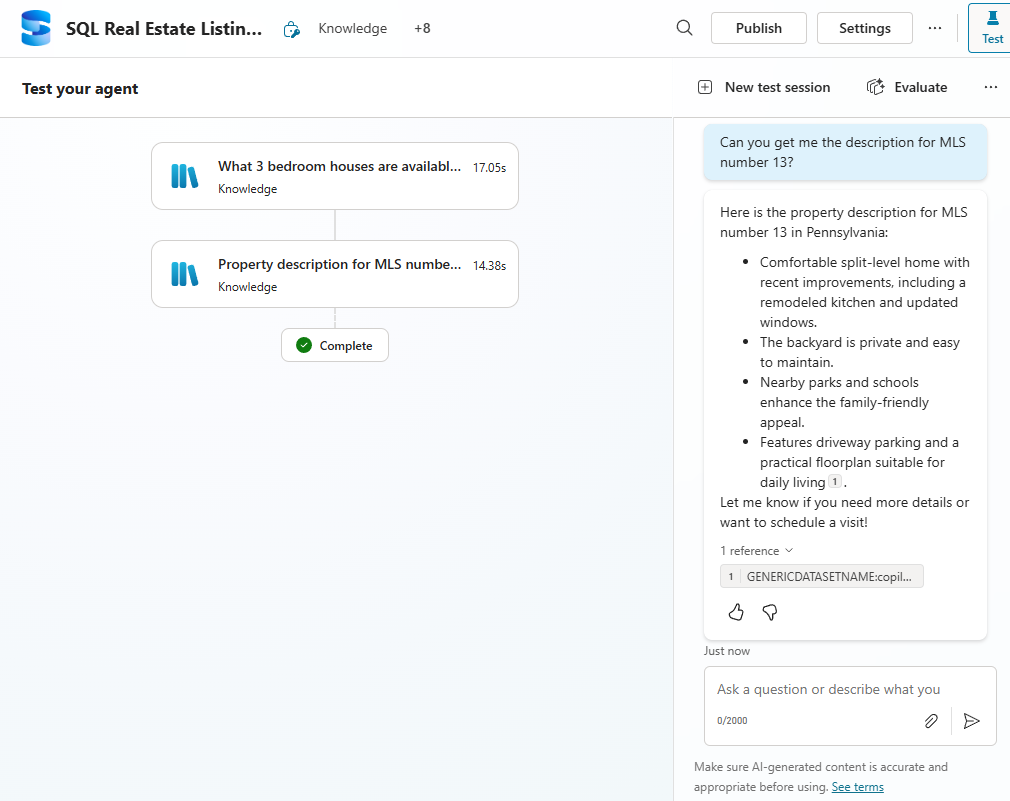Click the paperclip attach file icon

pyautogui.click(x=931, y=720)
